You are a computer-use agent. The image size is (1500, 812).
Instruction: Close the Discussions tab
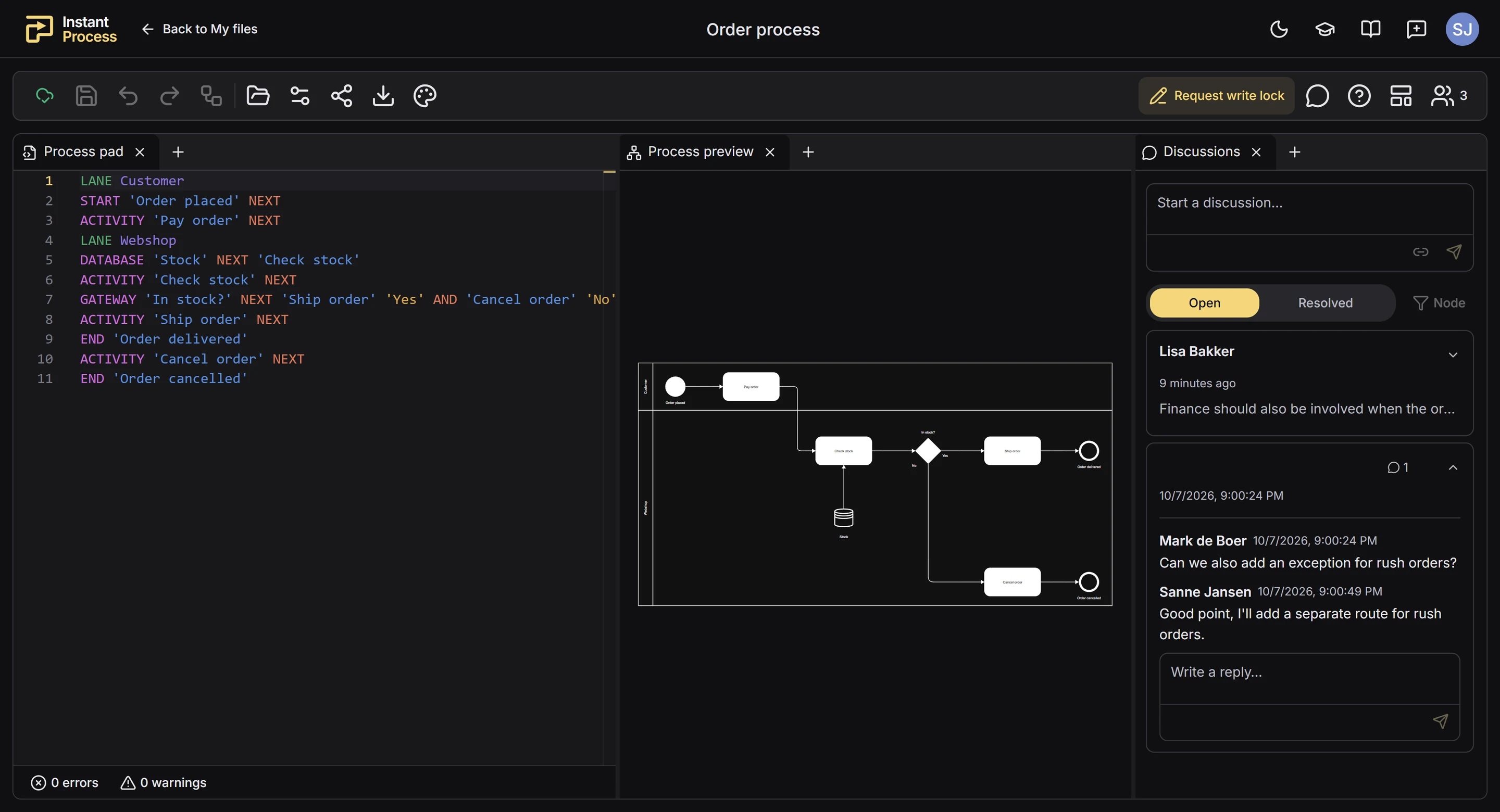tap(1256, 152)
